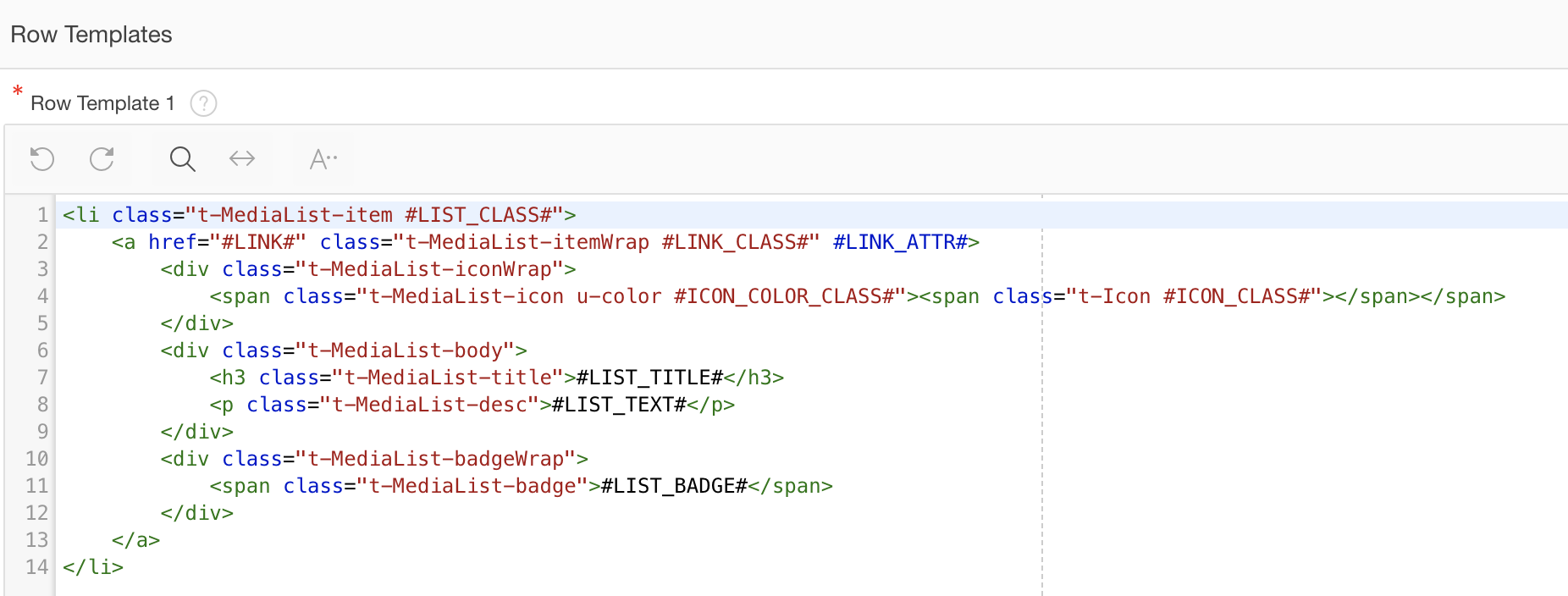Screen dimensions: 1568x596
Task: Click the closing </div> on line 5
Action: [197, 323]
